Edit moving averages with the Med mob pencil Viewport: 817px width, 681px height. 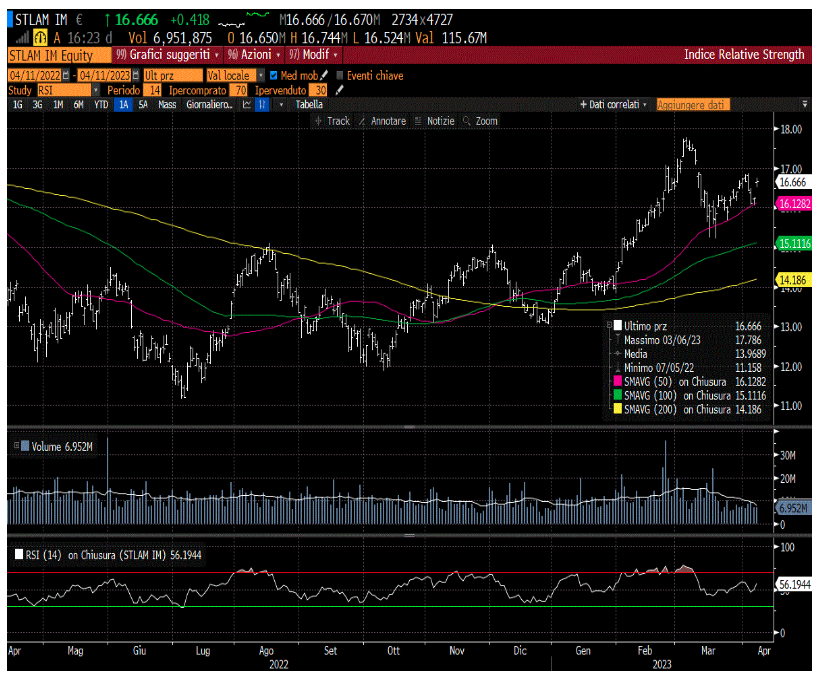click(325, 76)
